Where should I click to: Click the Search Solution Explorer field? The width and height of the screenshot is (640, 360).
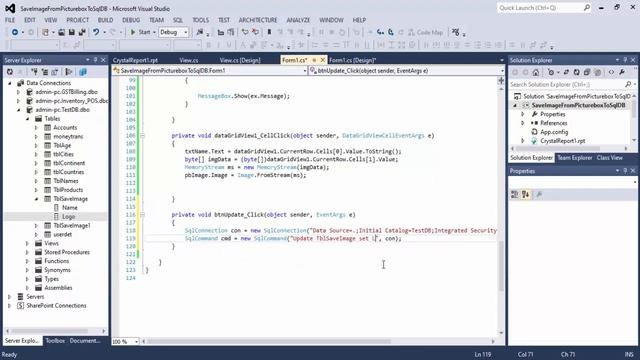(572, 84)
